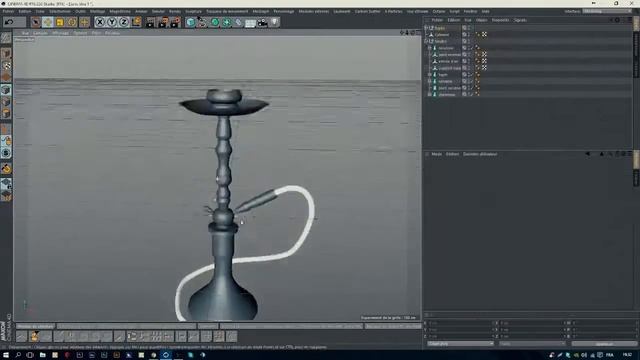Switch to Polygons mode
Viewport: 640px width, 360px height.
click(x=6, y=113)
